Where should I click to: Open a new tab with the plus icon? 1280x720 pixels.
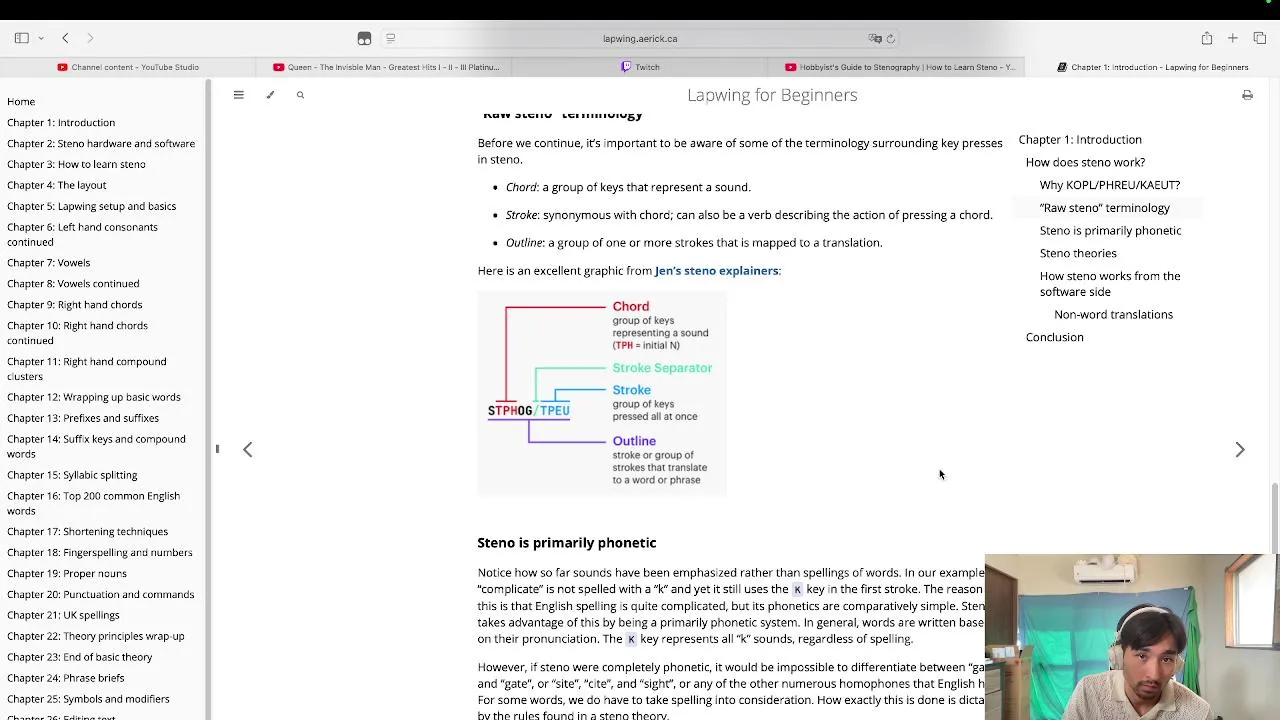pyautogui.click(x=1233, y=38)
